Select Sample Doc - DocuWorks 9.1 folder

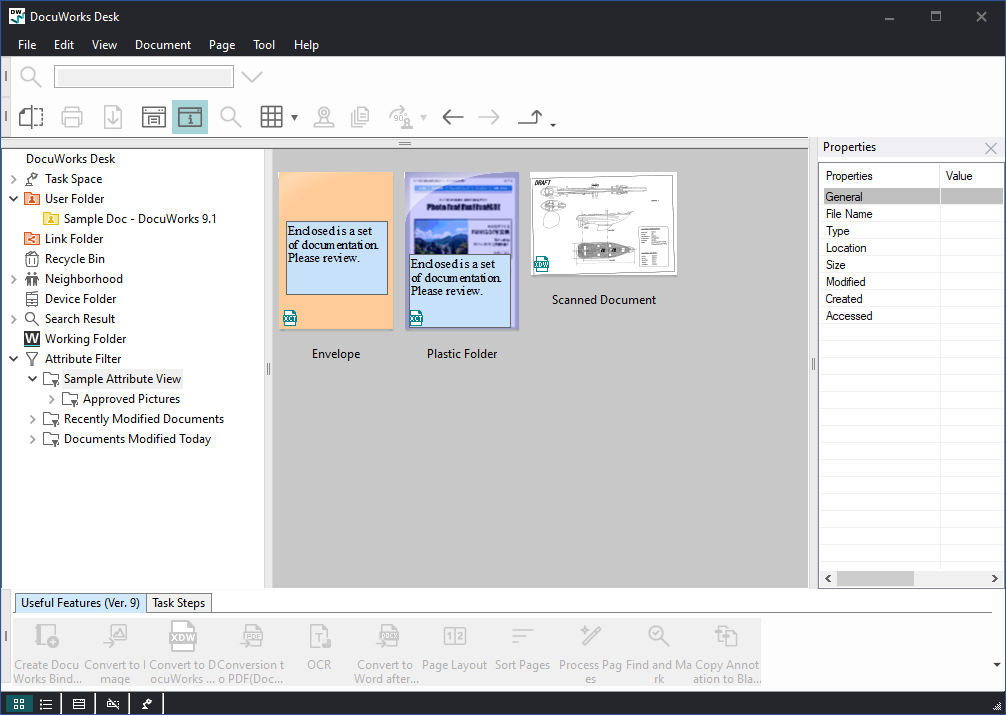pos(140,219)
